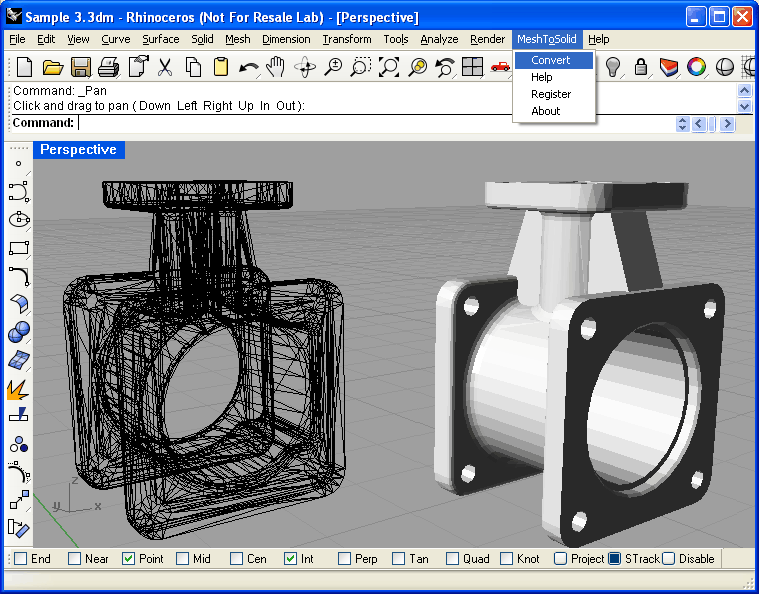The height and width of the screenshot is (594, 759).
Task: Click the Perspective viewport title label
Action: click(x=79, y=150)
